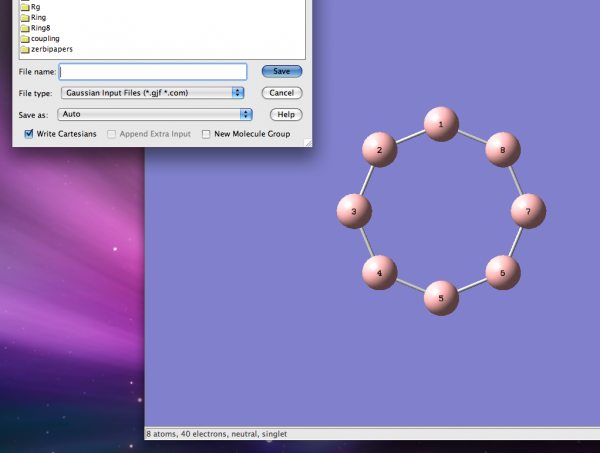Toggle the Append Extra Input checkbox
Image resolution: width=600 pixels, height=453 pixels.
tap(113, 134)
